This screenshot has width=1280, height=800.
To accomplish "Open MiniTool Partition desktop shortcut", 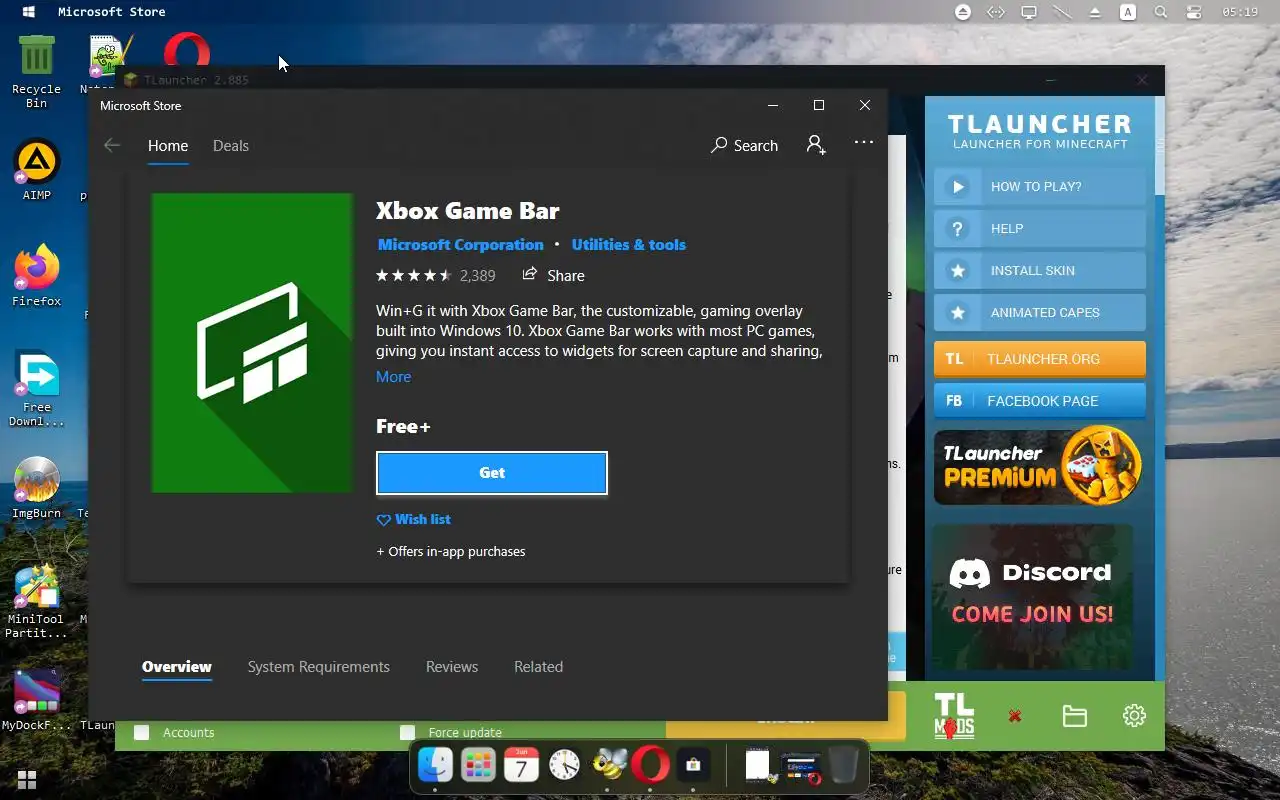I will 37,600.
